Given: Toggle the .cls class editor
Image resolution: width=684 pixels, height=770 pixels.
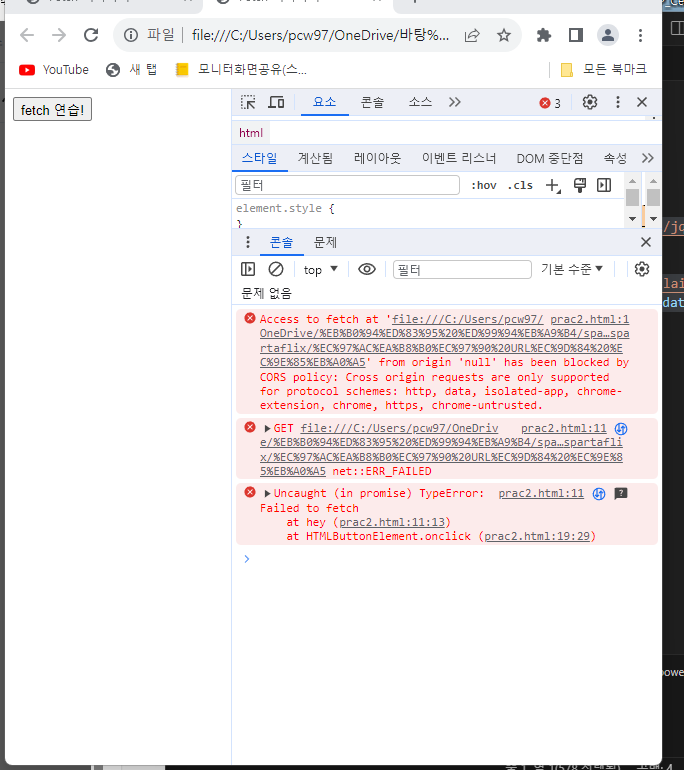Looking at the screenshot, I should coord(520,186).
